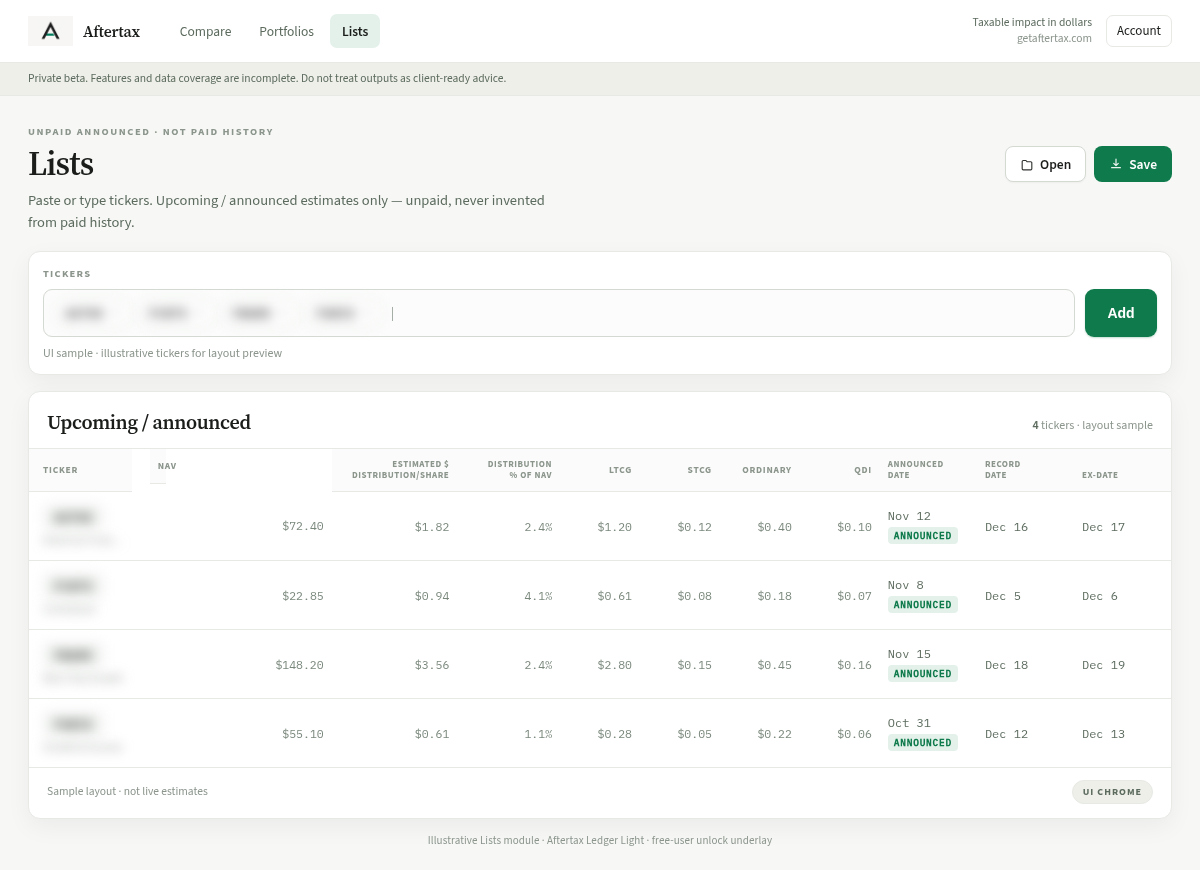Click the Aftertax brand name
1200x870 pixels.
coord(111,32)
